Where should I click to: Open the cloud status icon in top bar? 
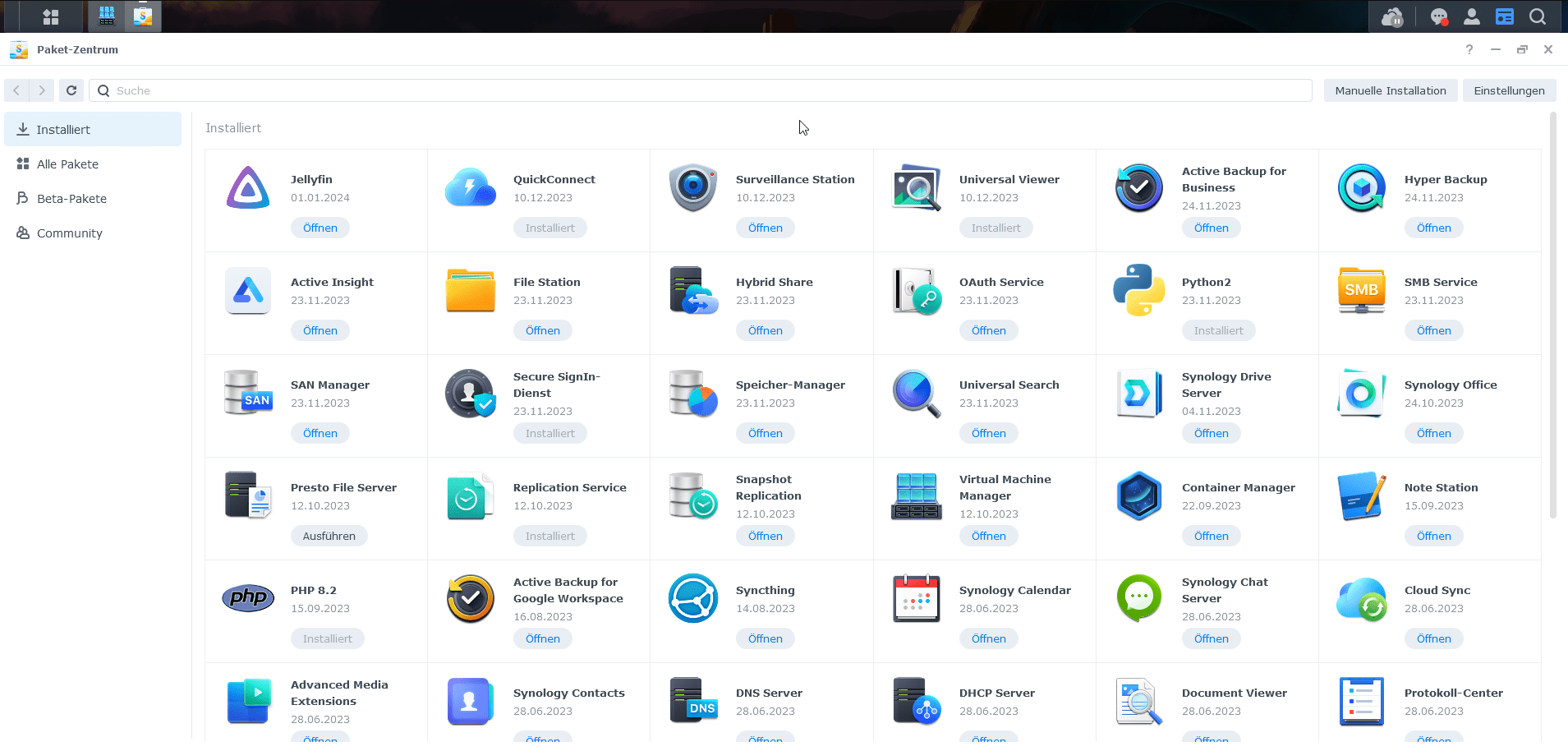tap(1392, 16)
